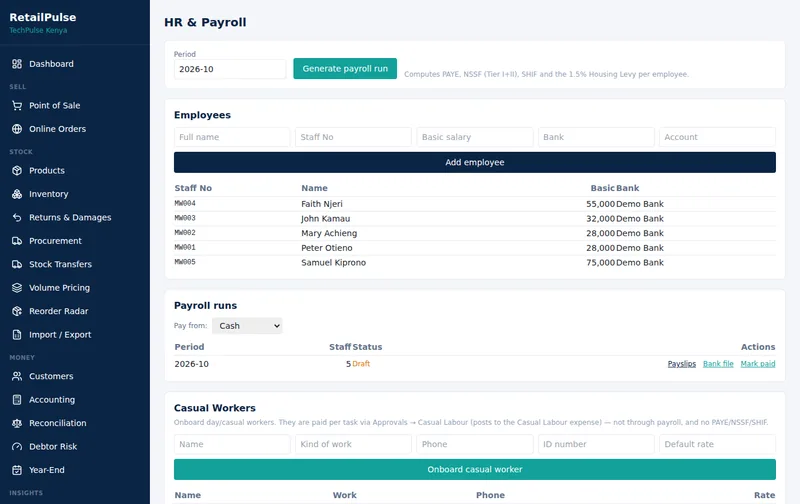Open Reorder Radar page
Screen dimensions: 800x504
[x=74, y=311]
